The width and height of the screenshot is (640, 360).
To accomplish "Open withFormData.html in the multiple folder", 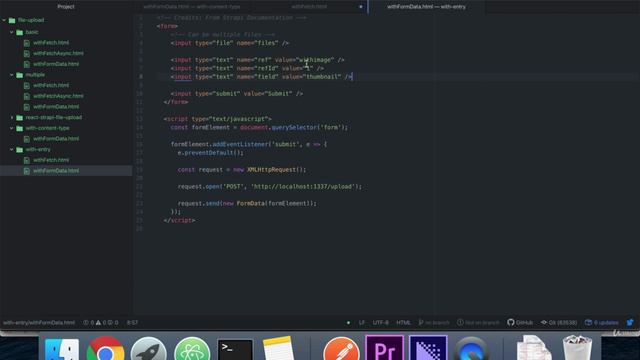I will pyautogui.click(x=56, y=107).
